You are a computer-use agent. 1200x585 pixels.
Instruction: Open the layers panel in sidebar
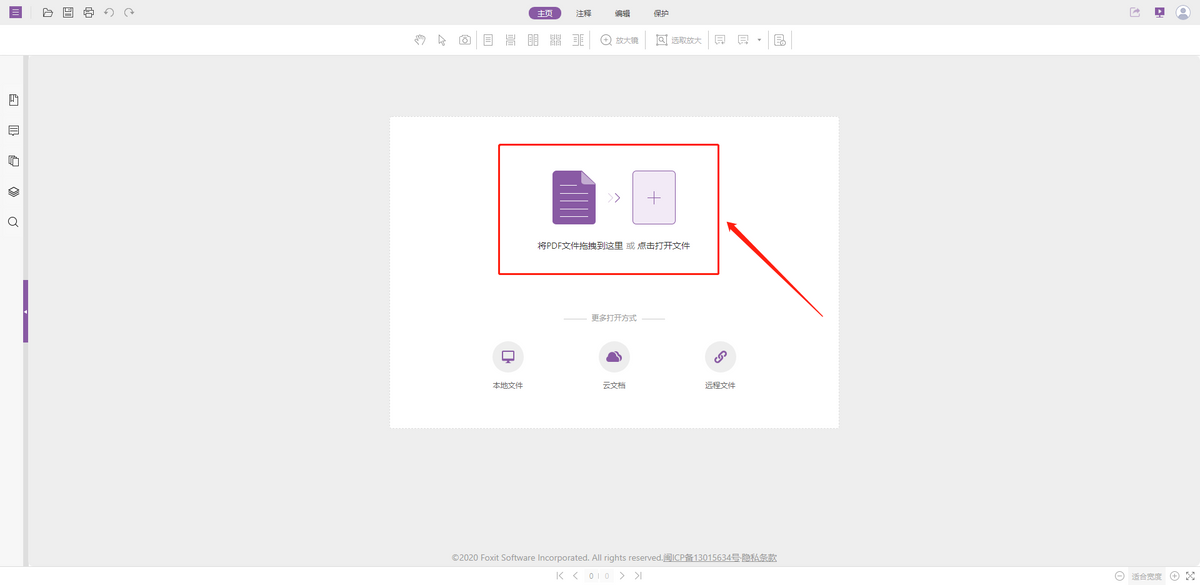pyautogui.click(x=13, y=191)
